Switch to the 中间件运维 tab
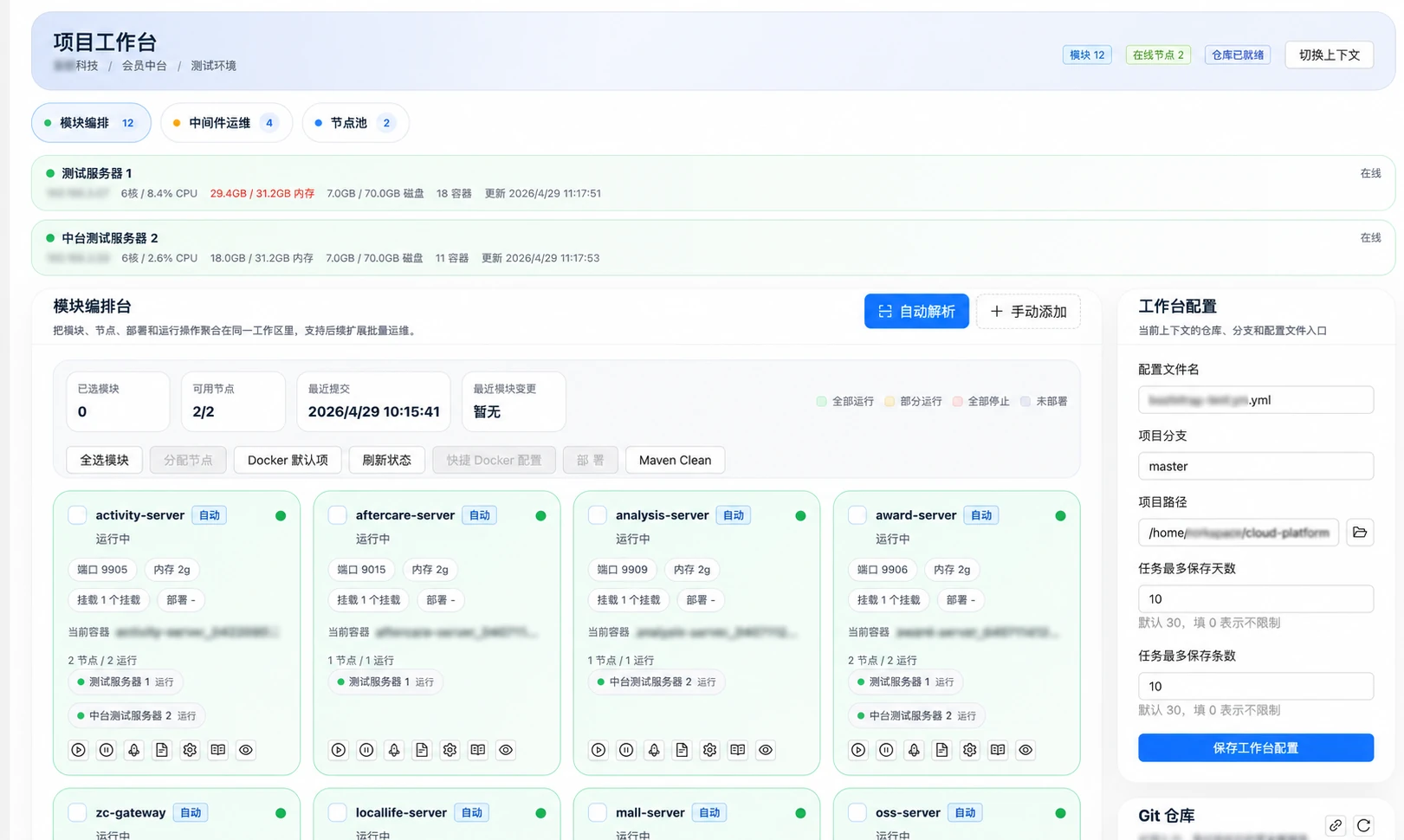Image resolution: width=1404 pixels, height=840 pixels. point(227,123)
